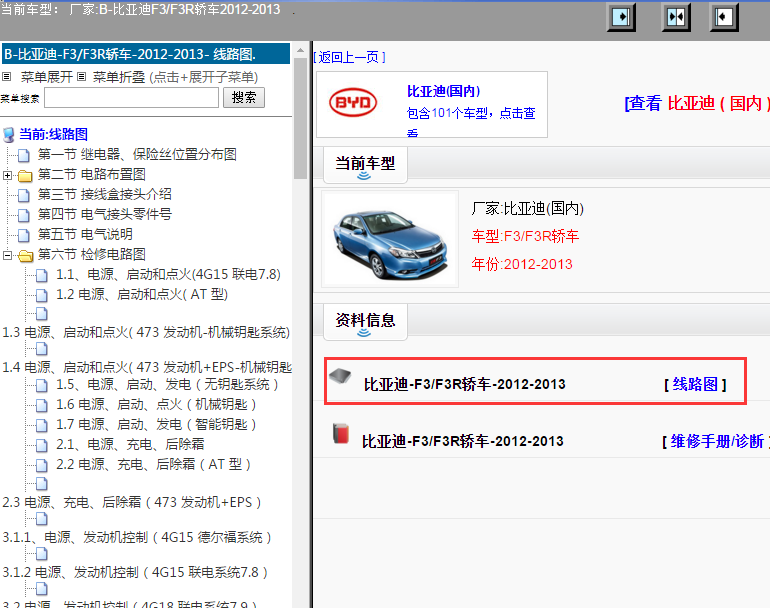This screenshot has height=608, width=770.
Task: Click the 返回上一页 link
Action: pyautogui.click(x=349, y=57)
